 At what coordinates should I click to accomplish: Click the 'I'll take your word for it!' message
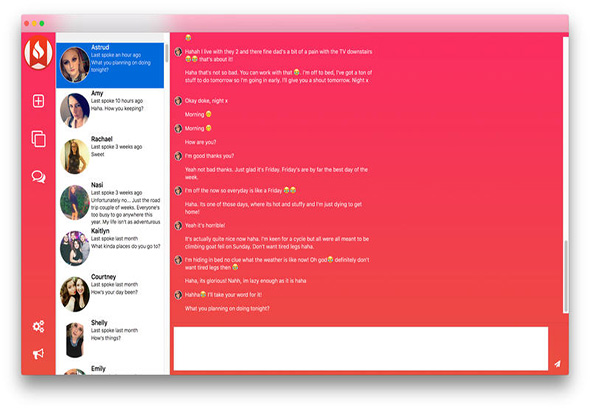click(223, 295)
